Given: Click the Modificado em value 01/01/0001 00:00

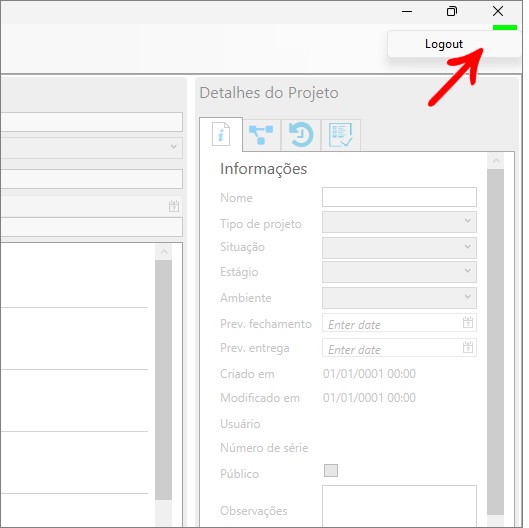Looking at the screenshot, I should click(x=369, y=398).
